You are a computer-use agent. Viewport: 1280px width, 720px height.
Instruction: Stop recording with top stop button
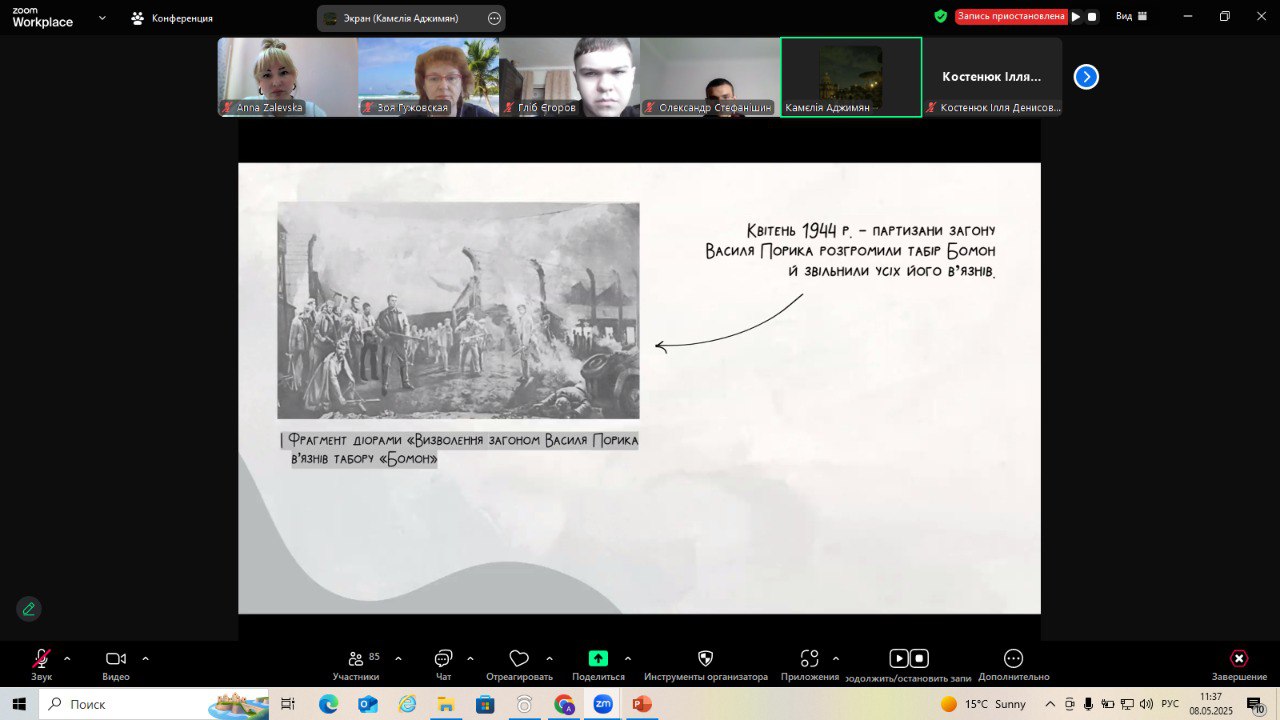pos(1092,16)
